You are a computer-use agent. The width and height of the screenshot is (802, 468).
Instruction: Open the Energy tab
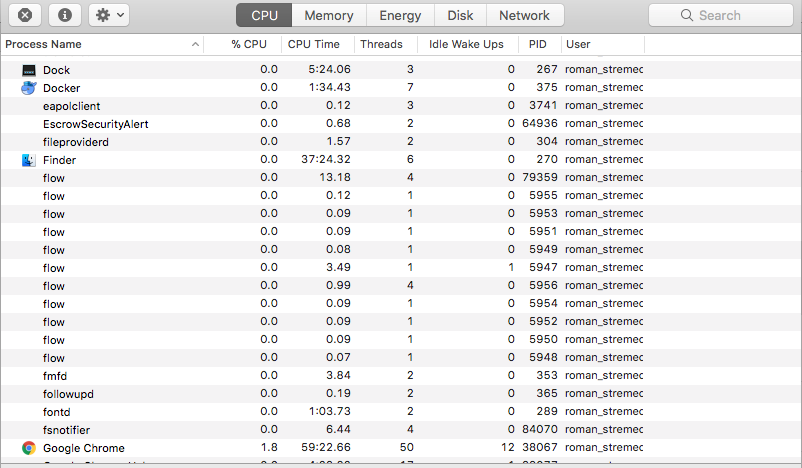(x=400, y=15)
